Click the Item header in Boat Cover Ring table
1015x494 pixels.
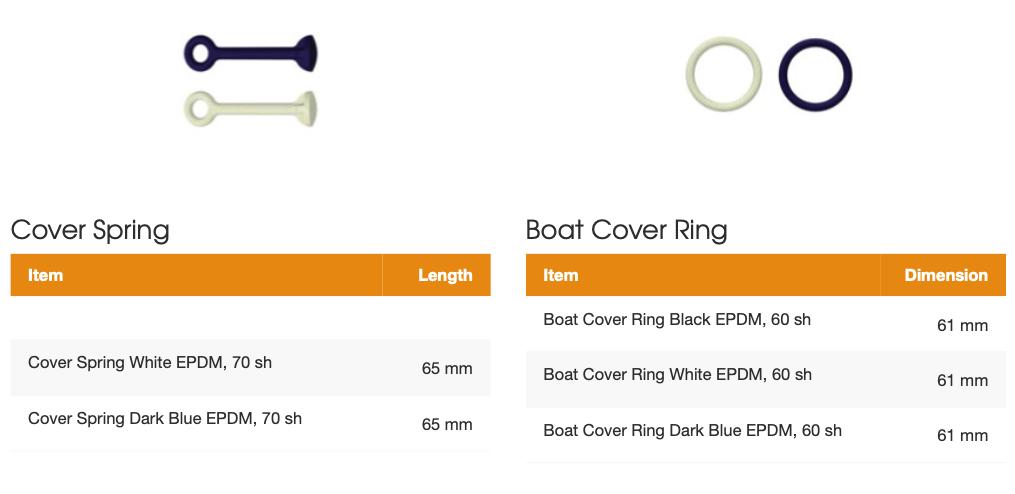tap(561, 275)
